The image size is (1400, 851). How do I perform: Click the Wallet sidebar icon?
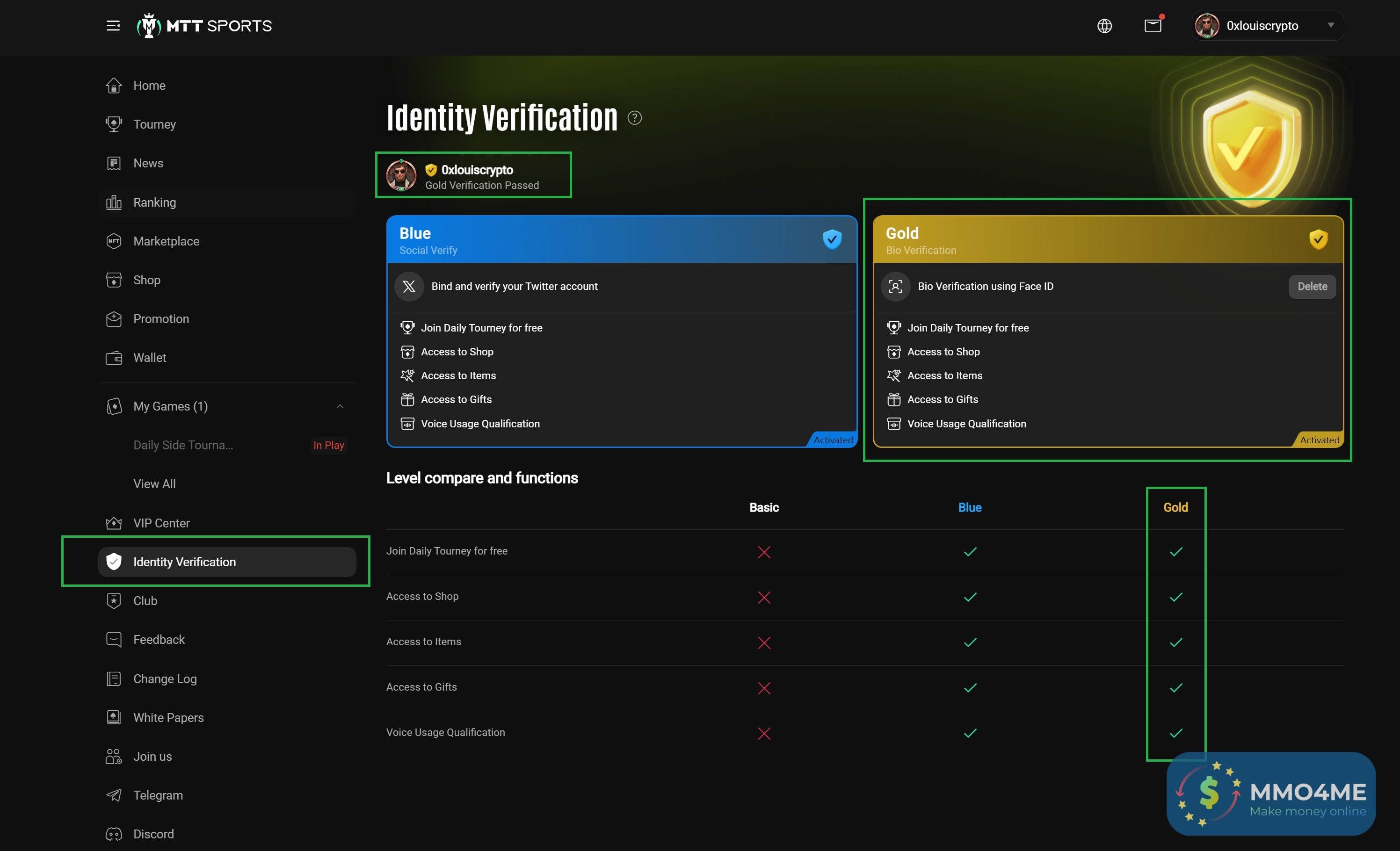tap(114, 358)
